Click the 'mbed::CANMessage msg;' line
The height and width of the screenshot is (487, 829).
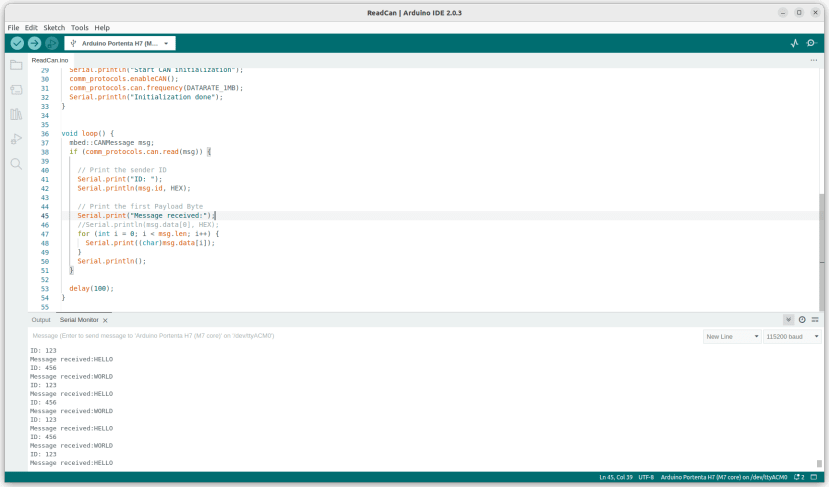112,143
